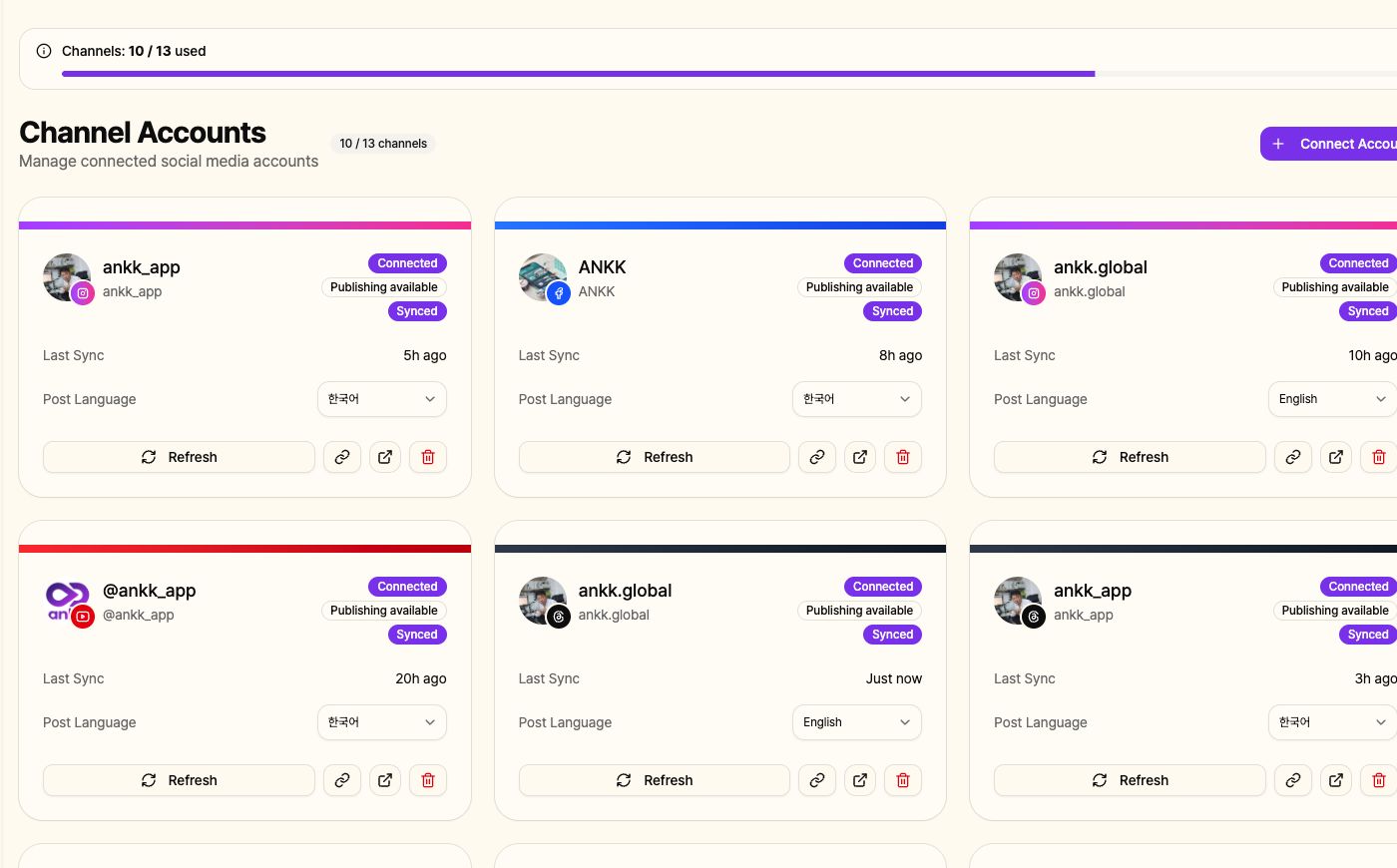Expand English language dropdown on Threads ankk.global

[x=857, y=722]
